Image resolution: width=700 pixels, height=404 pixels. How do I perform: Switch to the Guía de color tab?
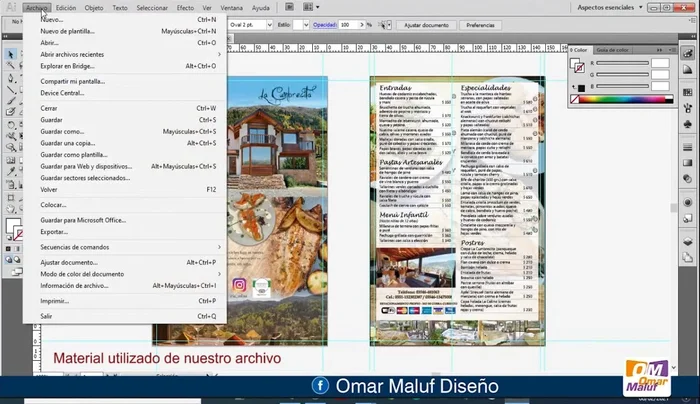pos(612,49)
